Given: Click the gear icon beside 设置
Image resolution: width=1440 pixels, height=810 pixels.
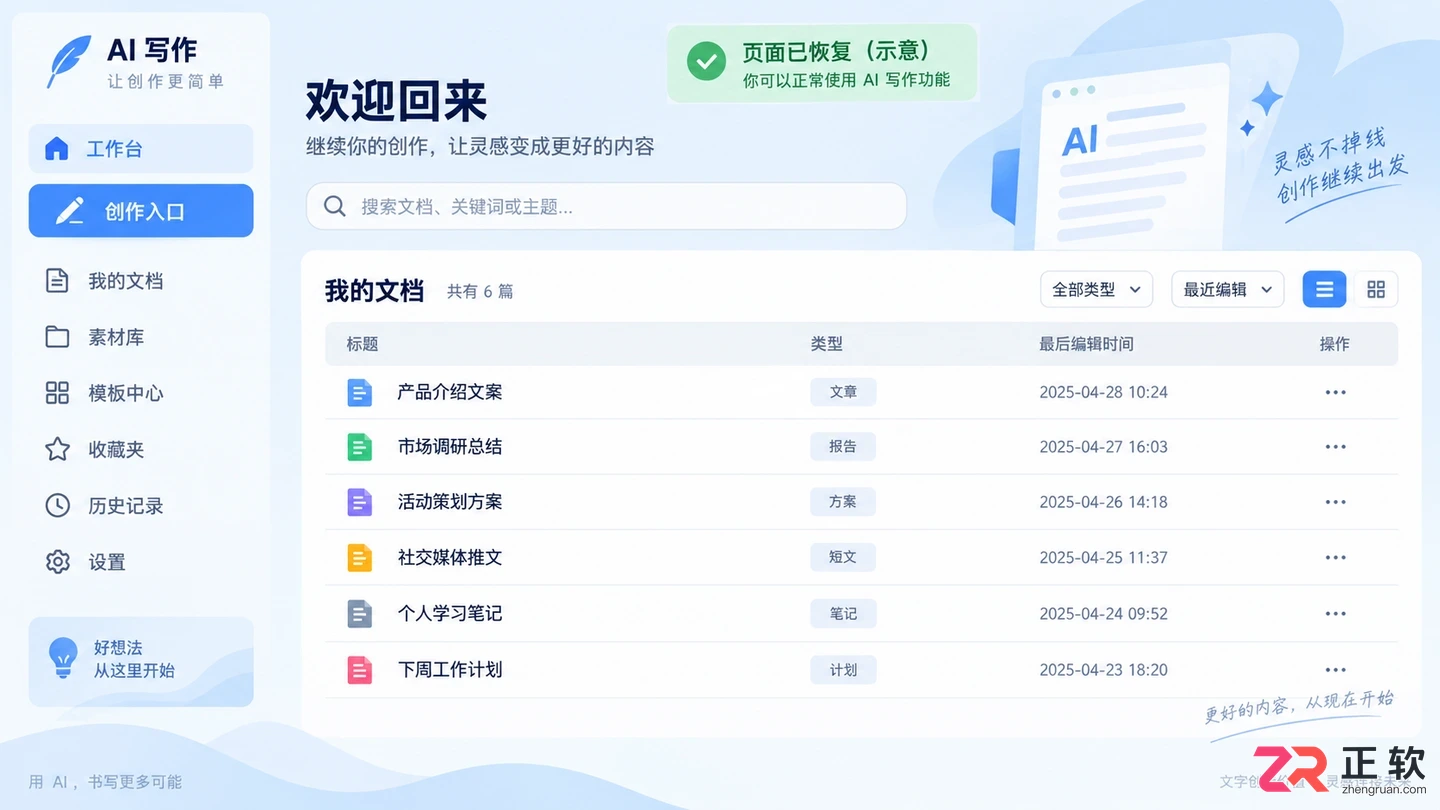Looking at the screenshot, I should click(57, 561).
